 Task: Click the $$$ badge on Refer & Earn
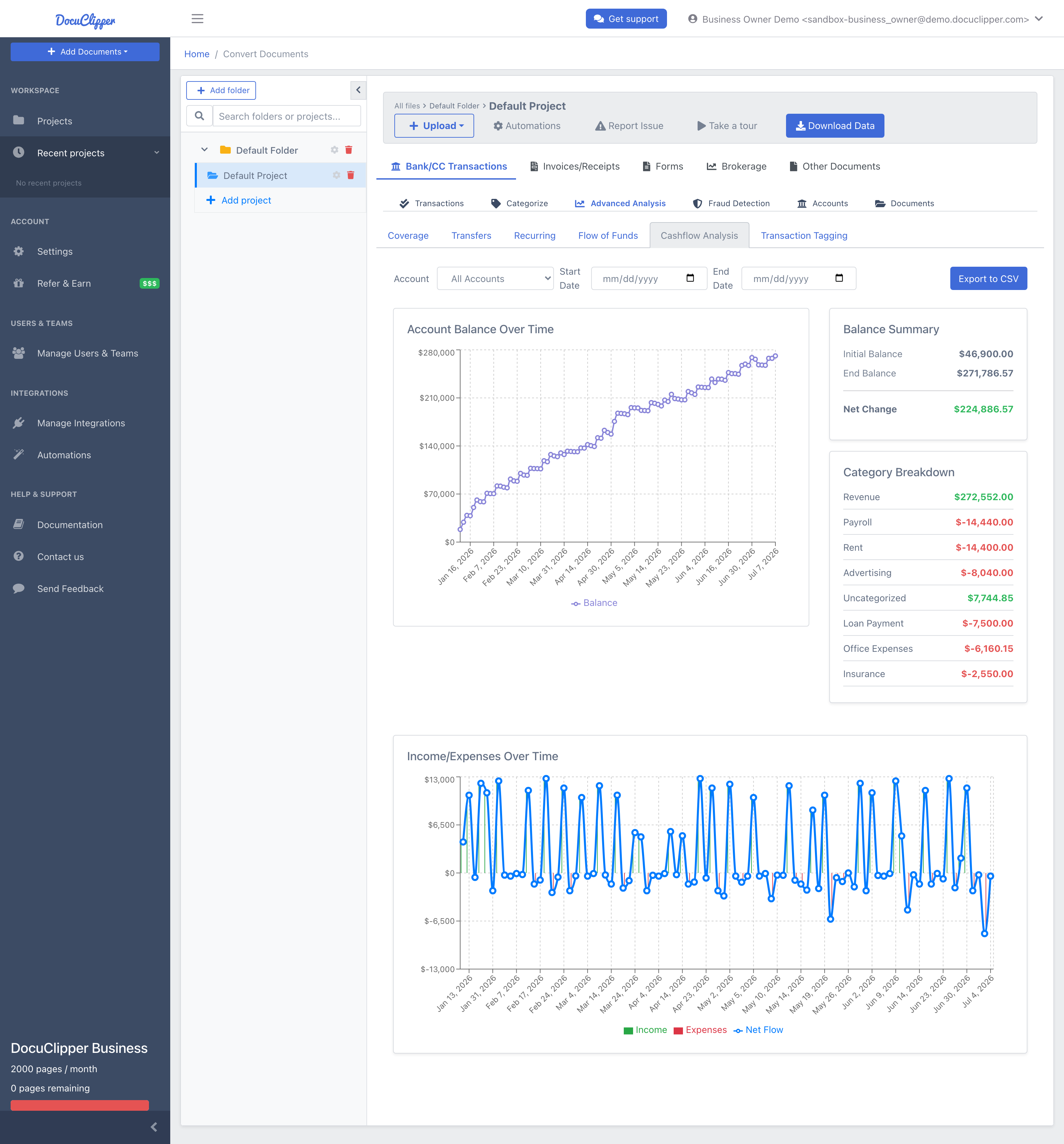(150, 283)
